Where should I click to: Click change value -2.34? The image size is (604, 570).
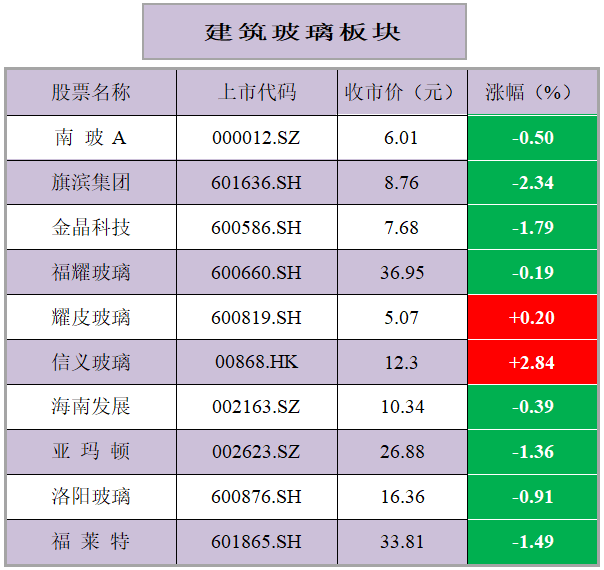[533, 183]
